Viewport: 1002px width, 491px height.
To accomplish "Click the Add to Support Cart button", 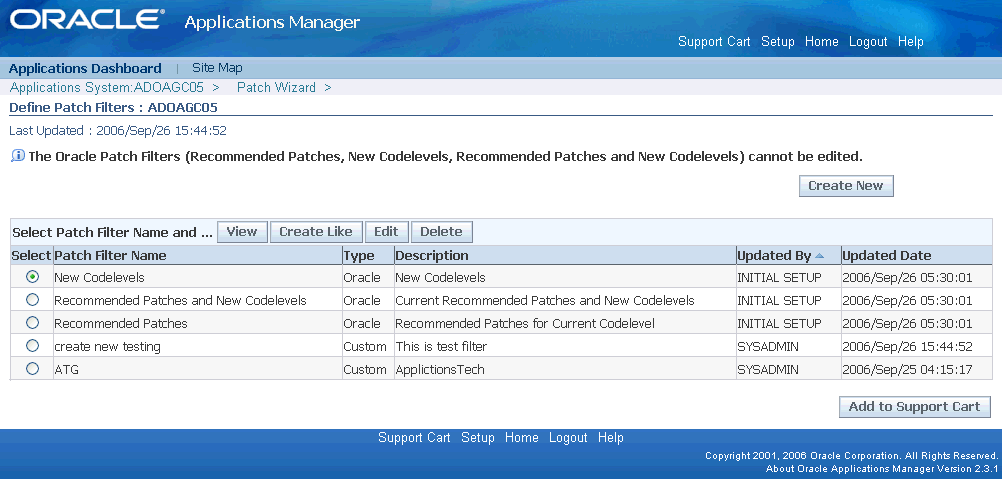I will point(914,407).
